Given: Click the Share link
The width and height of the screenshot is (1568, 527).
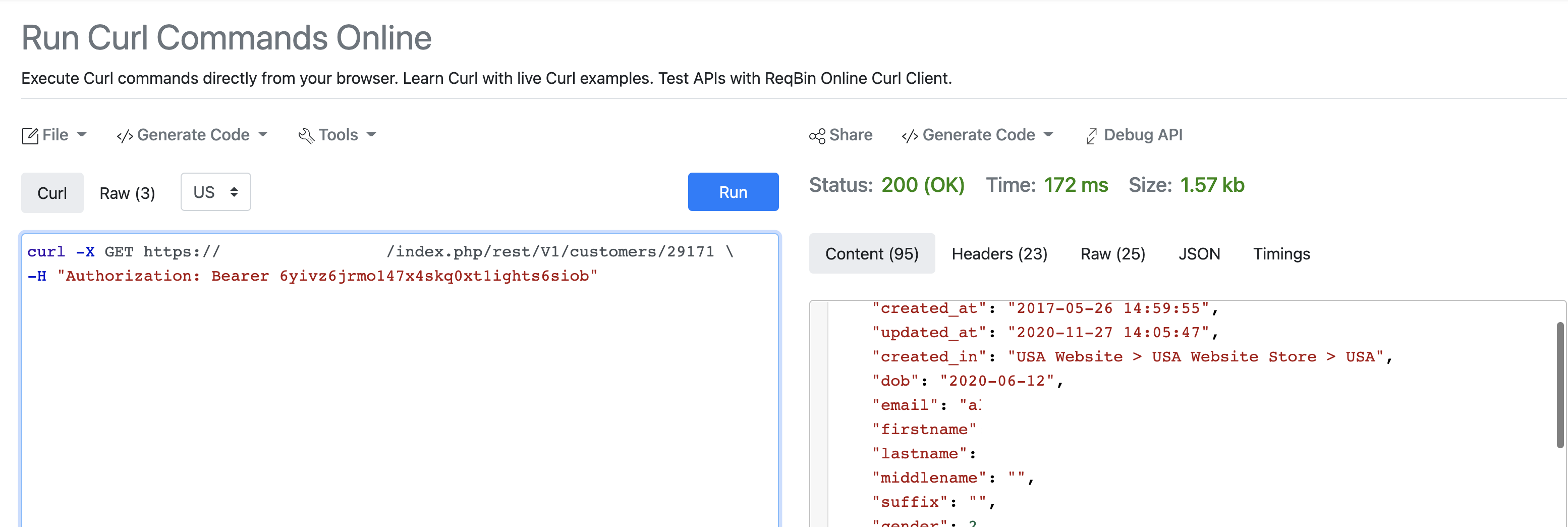Looking at the screenshot, I should [x=851, y=135].
